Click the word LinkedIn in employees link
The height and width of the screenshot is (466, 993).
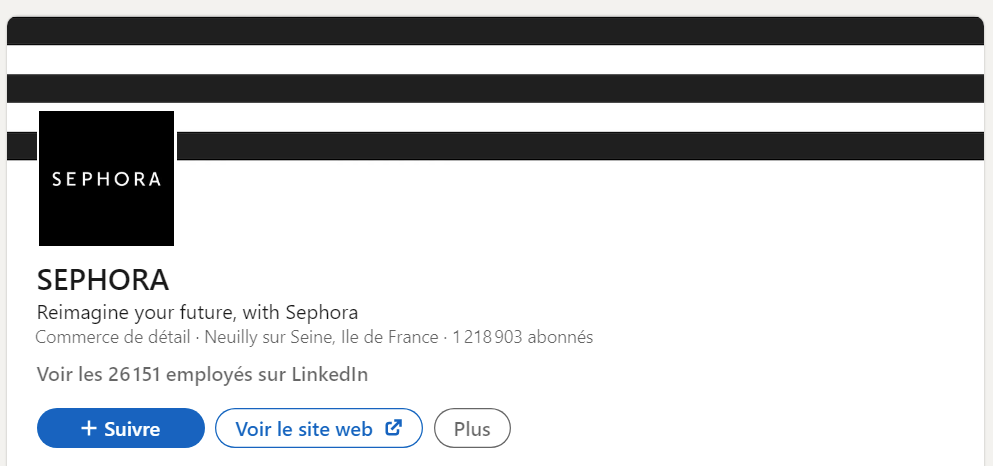(330, 374)
